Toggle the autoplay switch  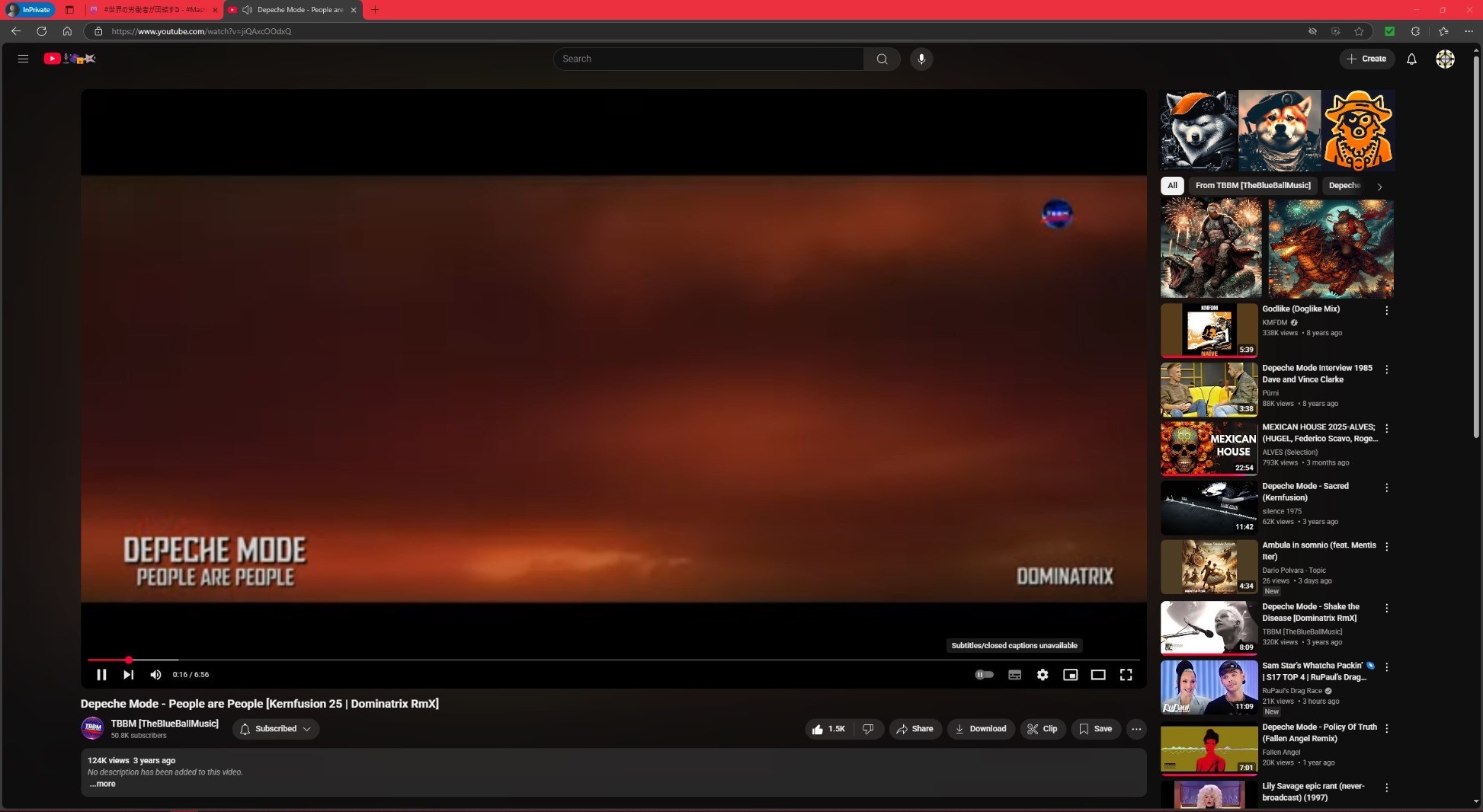pyautogui.click(x=984, y=675)
